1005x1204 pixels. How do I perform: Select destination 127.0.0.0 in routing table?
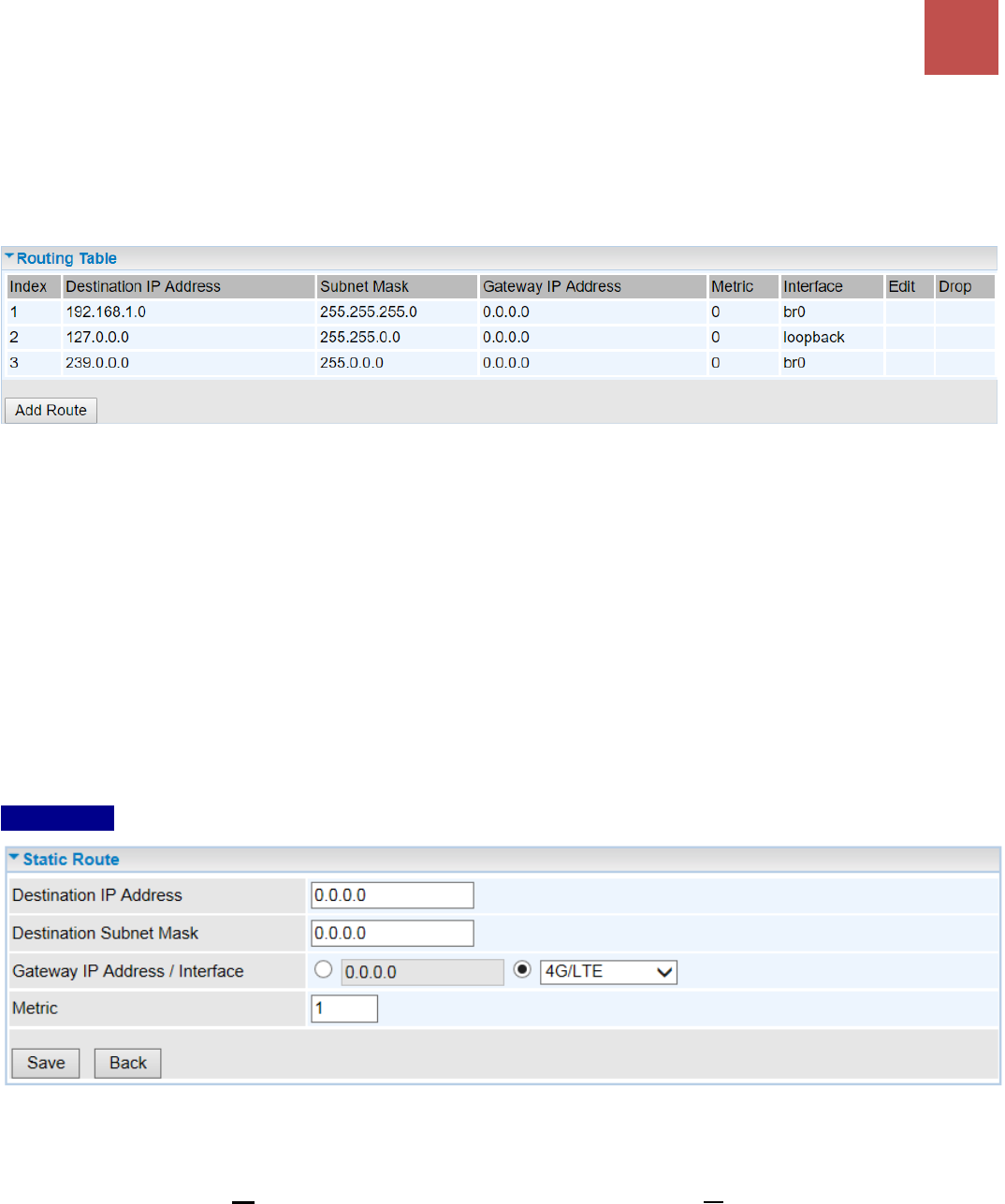(x=97, y=337)
